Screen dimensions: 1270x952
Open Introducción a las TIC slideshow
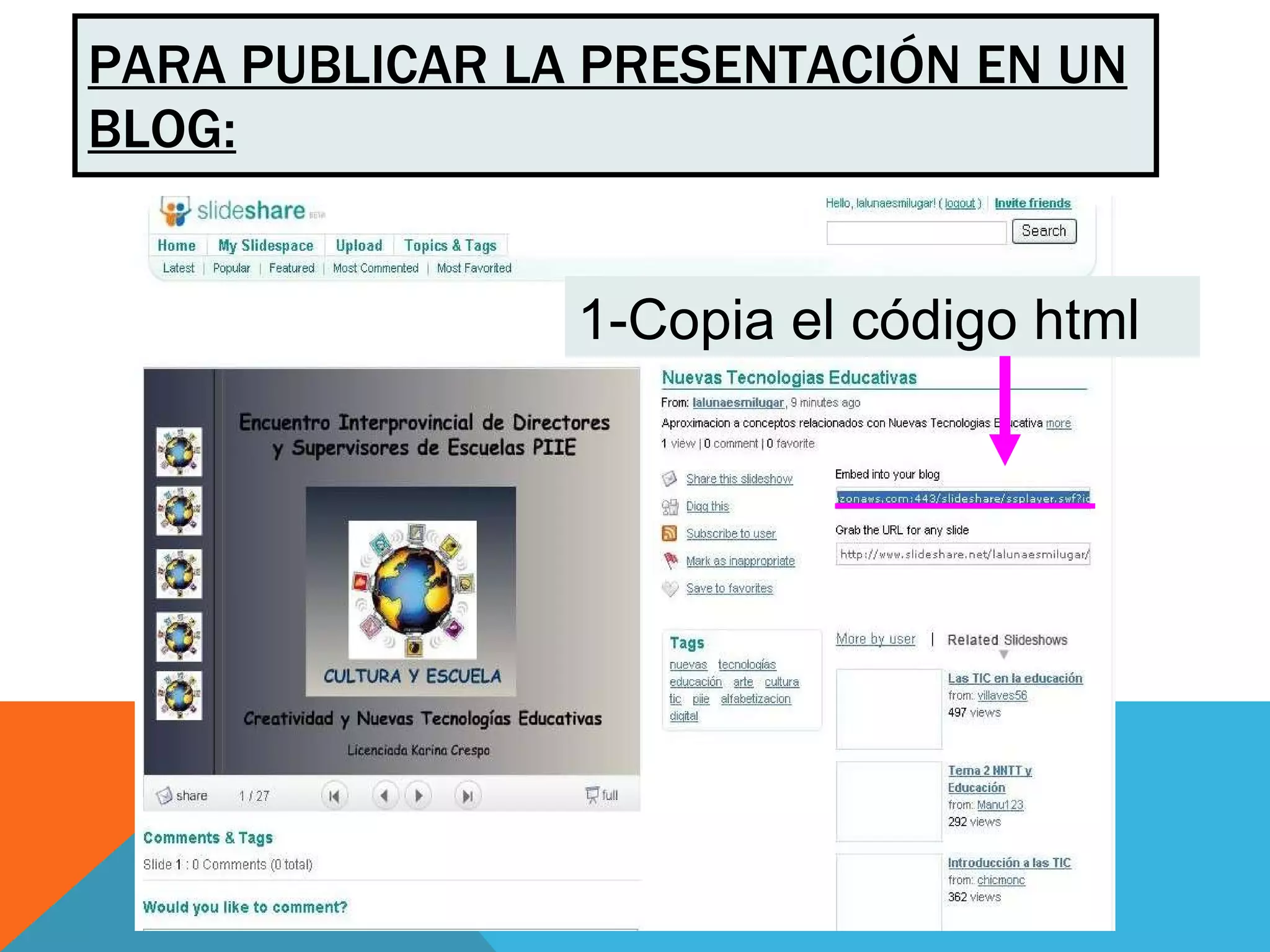[1009, 863]
